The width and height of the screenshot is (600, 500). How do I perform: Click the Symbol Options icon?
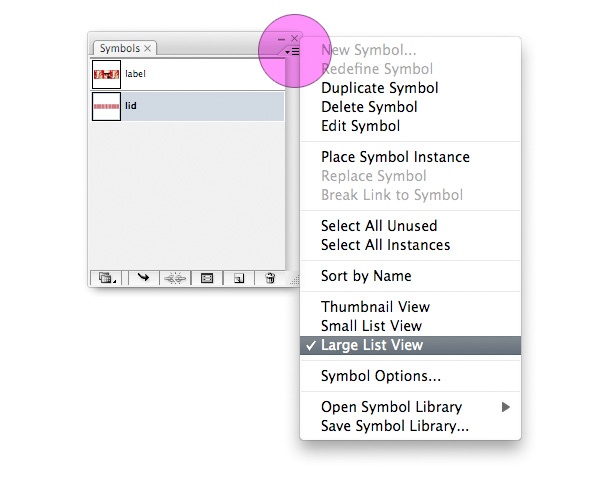click(x=207, y=279)
